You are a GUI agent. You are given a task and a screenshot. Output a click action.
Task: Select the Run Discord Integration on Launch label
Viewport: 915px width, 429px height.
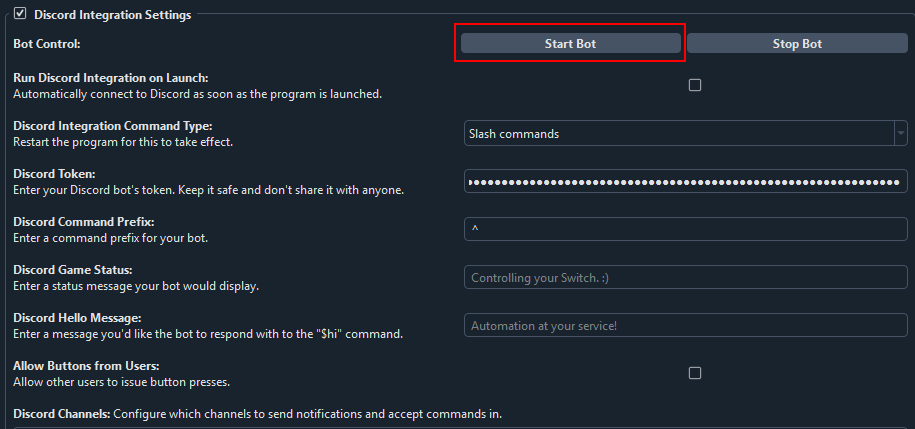pyautogui.click(x=117, y=78)
